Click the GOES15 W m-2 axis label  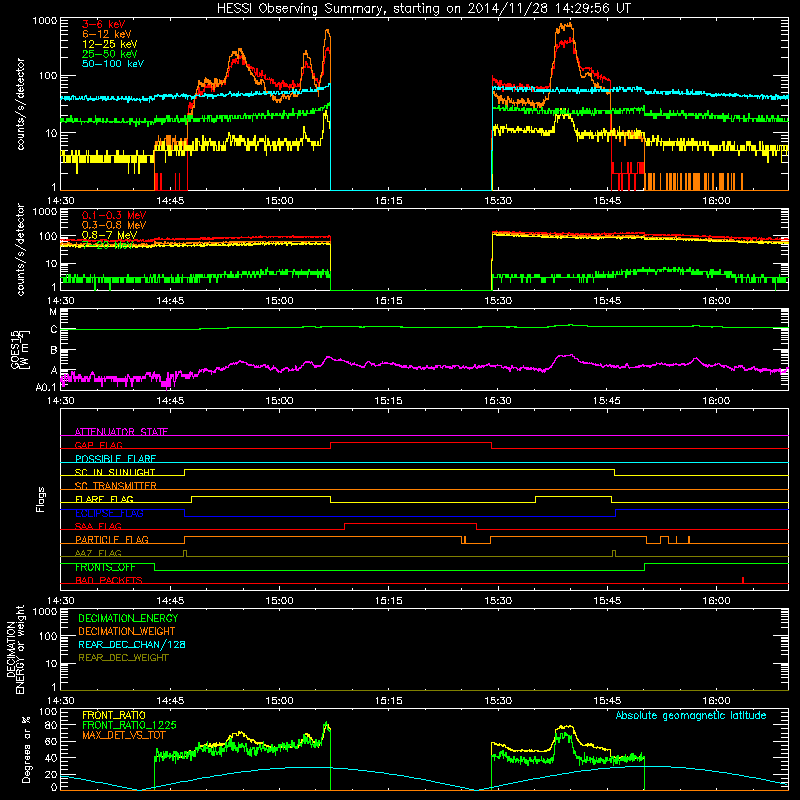[20, 350]
